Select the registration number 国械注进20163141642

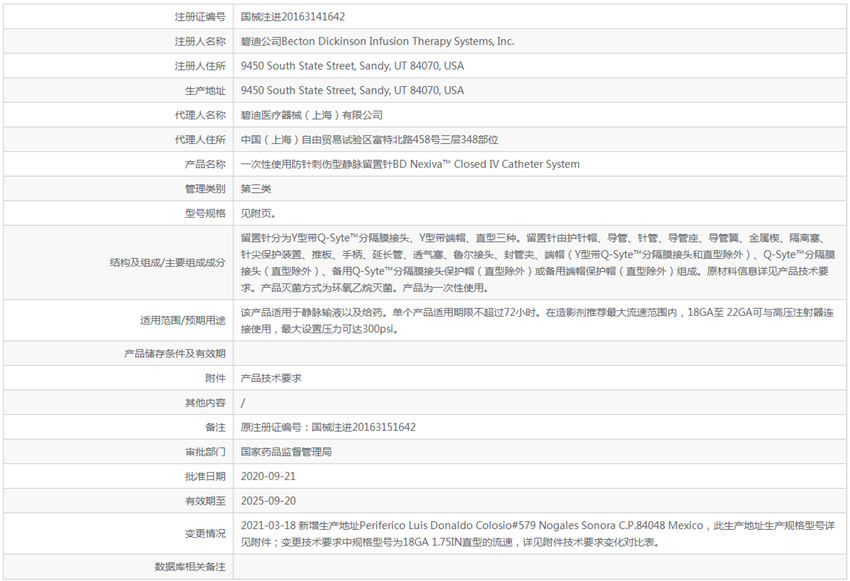pyautogui.click(x=293, y=17)
